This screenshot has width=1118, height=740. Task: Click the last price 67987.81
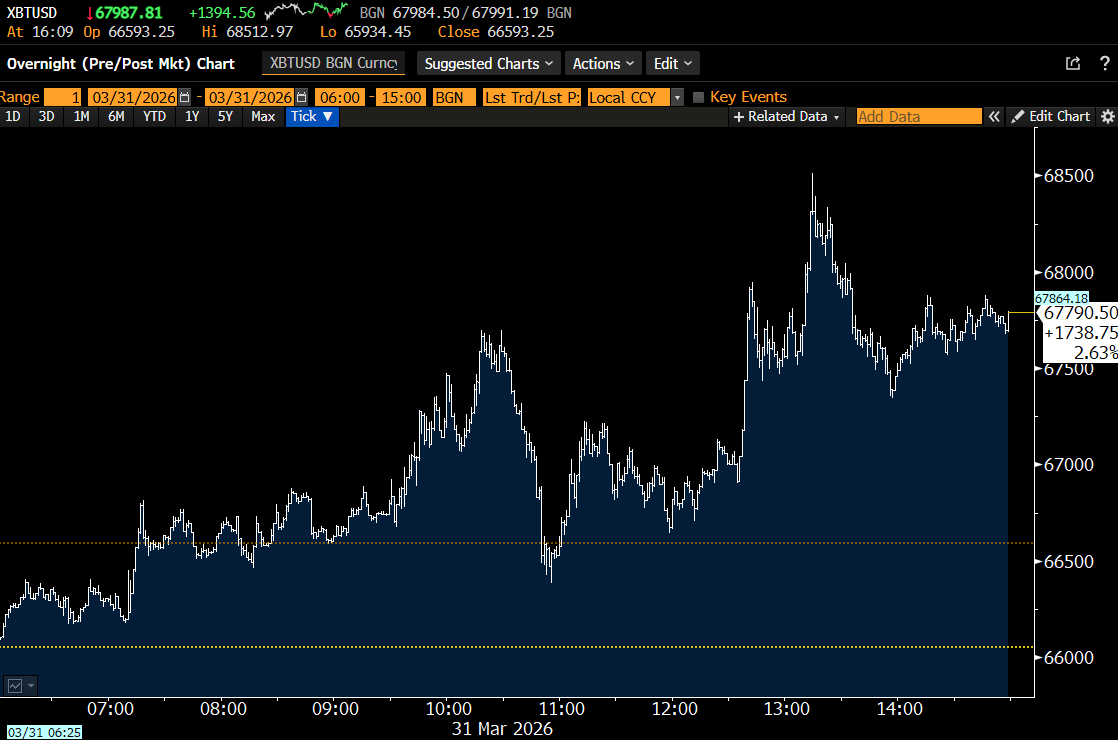click(128, 13)
